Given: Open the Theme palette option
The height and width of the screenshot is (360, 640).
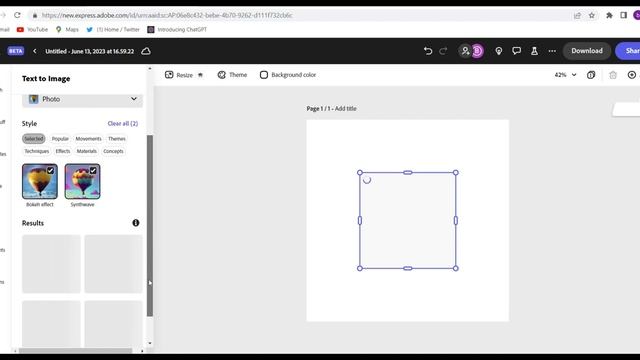Looking at the screenshot, I should pos(232,75).
